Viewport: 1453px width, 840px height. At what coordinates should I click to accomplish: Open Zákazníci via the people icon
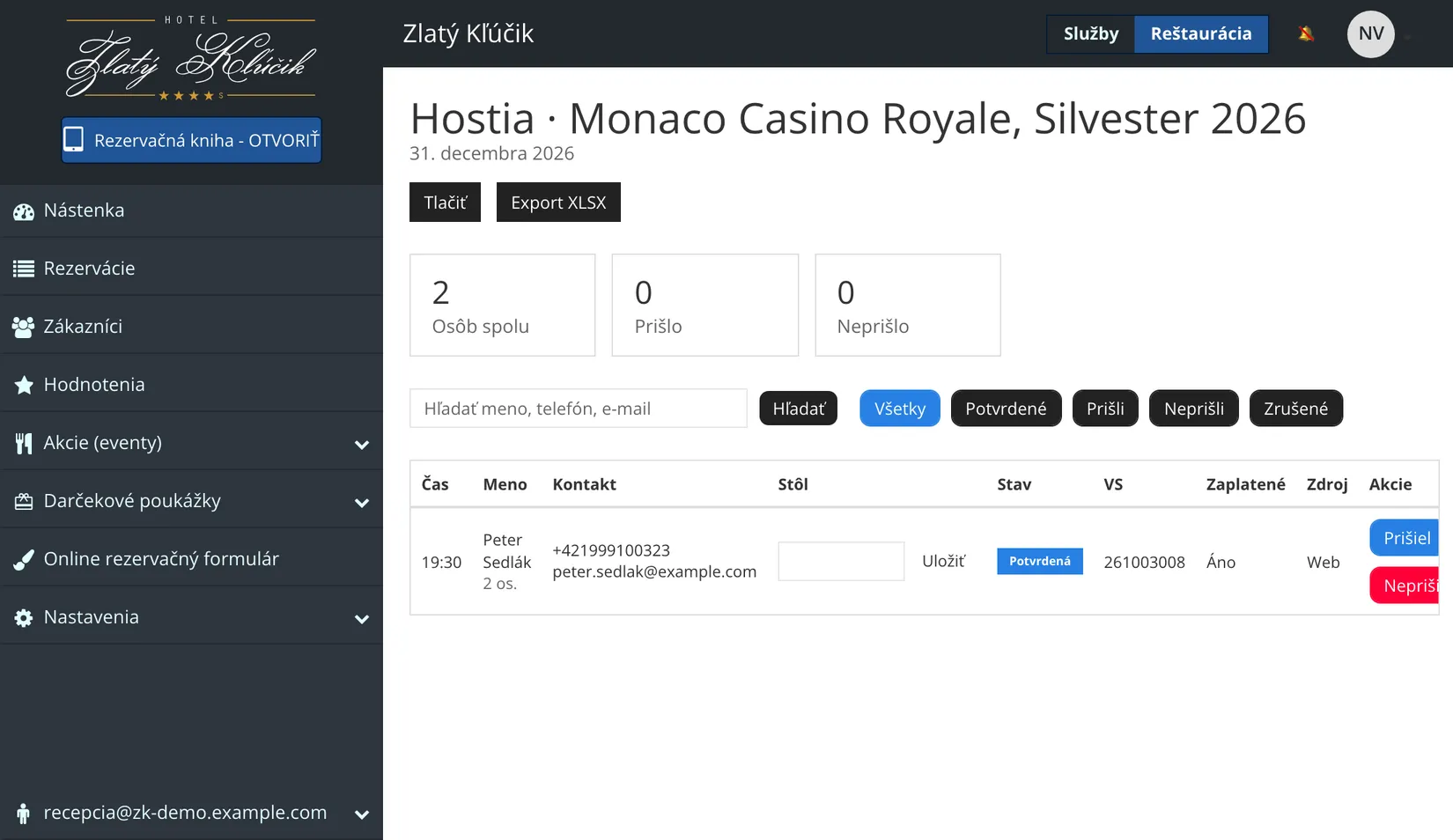(24, 327)
